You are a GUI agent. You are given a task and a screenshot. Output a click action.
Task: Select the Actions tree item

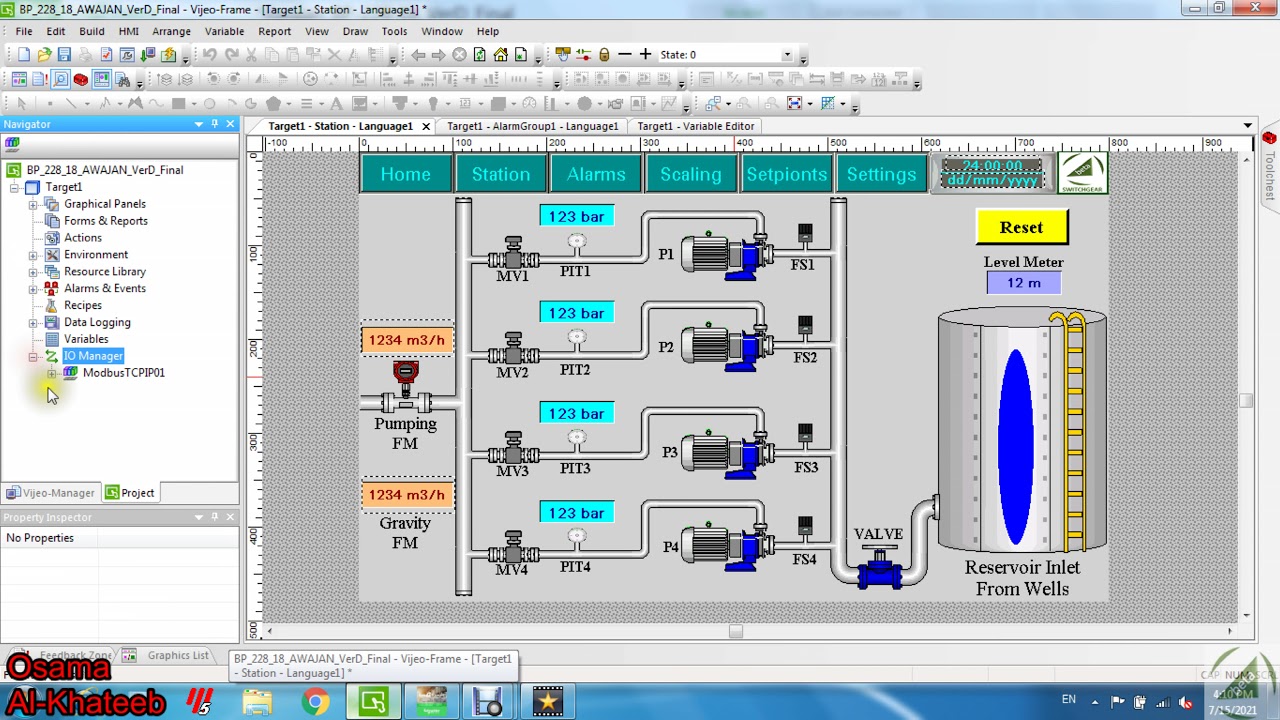pos(82,238)
